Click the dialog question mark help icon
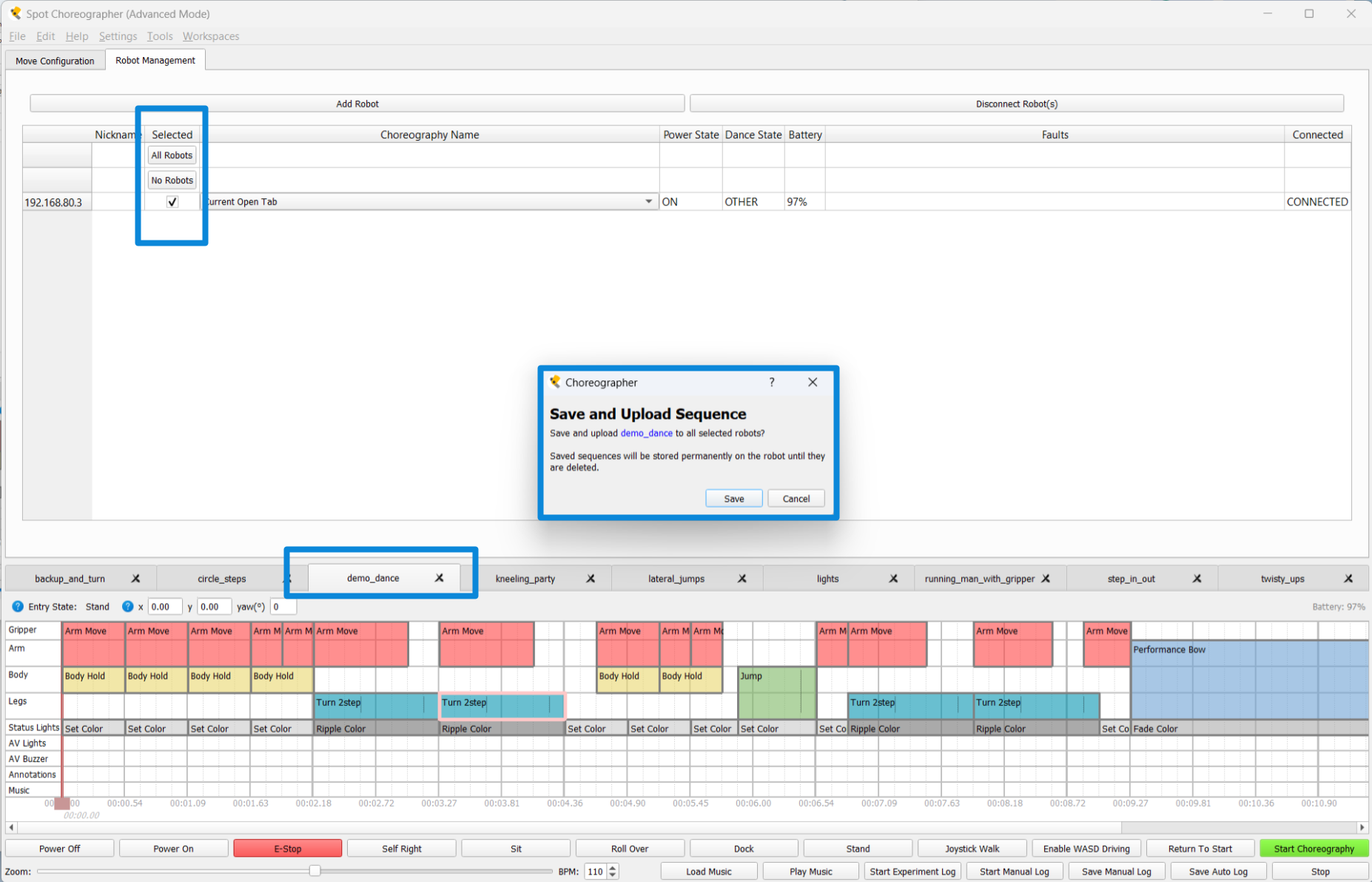1372x882 pixels. (771, 383)
